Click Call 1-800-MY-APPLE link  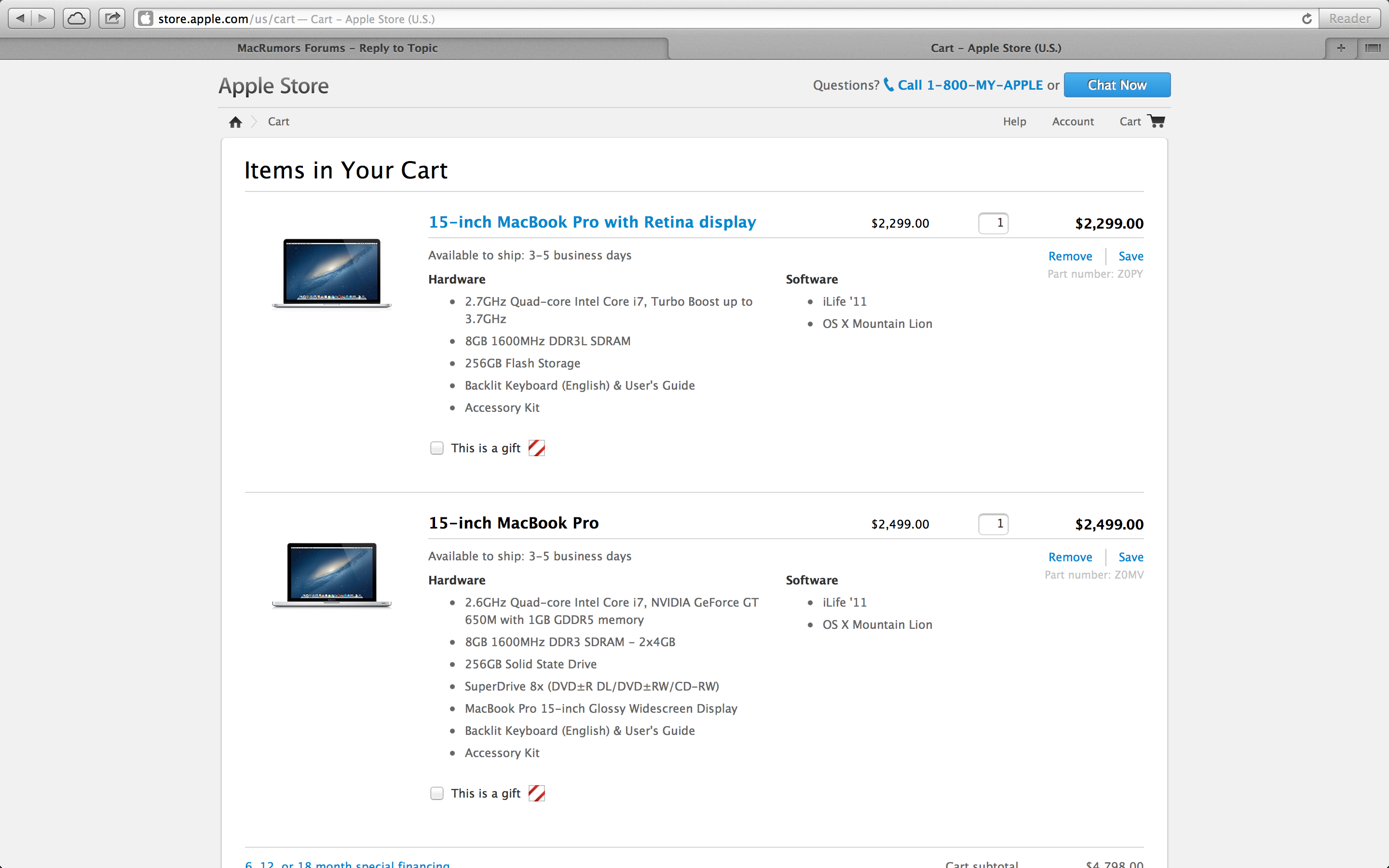tap(970, 85)
